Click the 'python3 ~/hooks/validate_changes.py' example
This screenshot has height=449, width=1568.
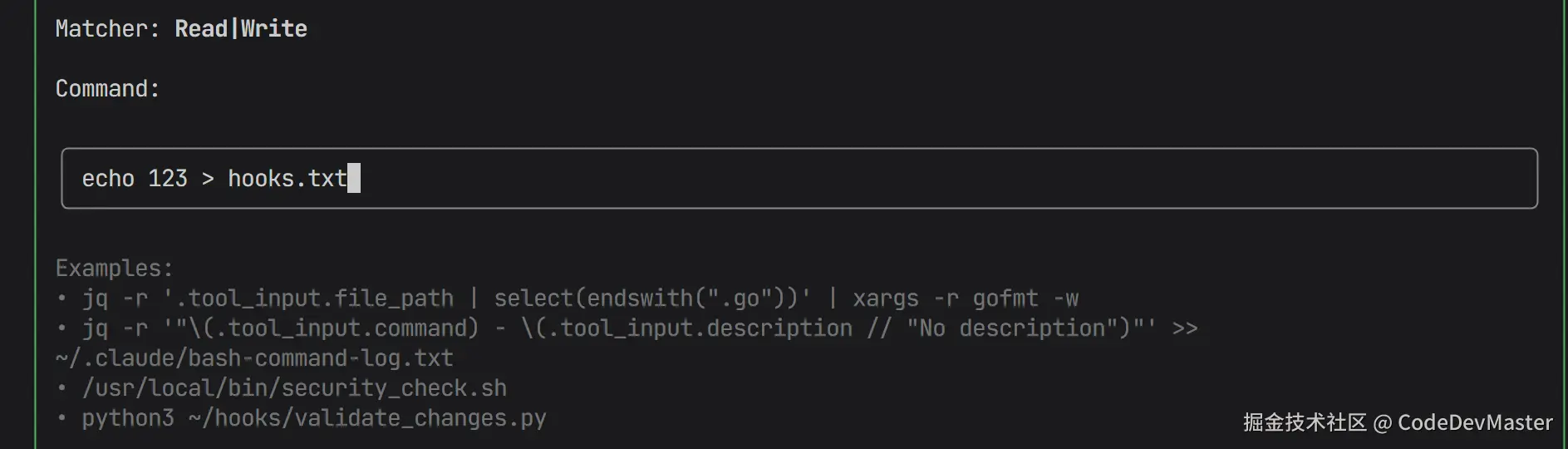314,418
